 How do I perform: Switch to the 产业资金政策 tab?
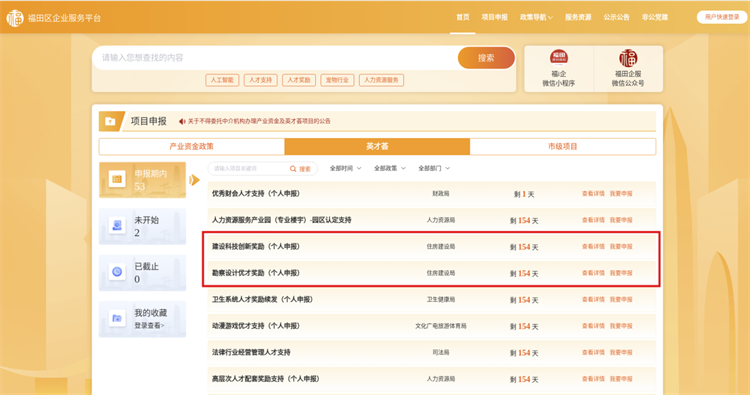192,146
